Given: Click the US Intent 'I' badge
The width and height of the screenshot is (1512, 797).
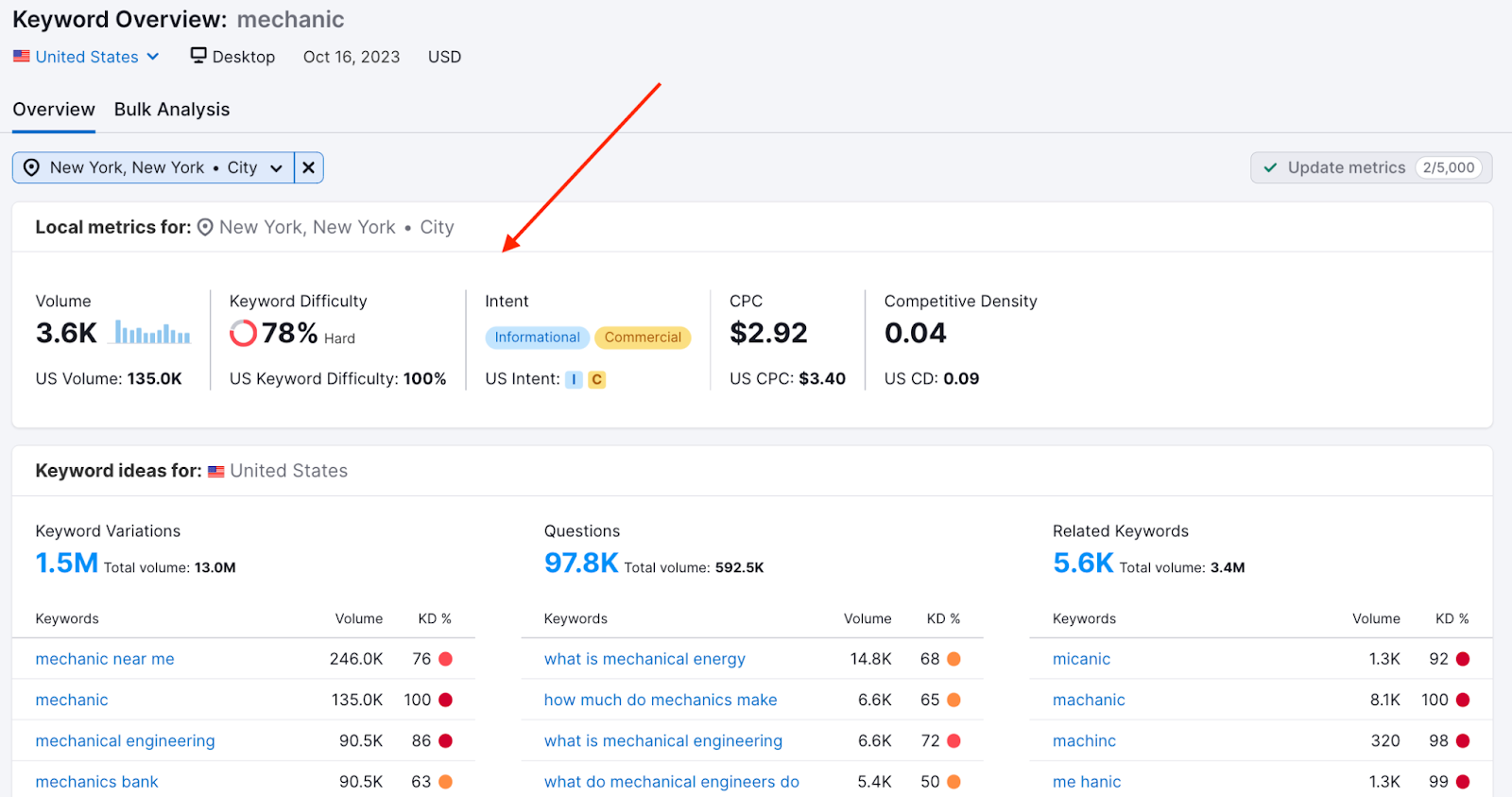Looking at the screenshot, I should (574, 380).
